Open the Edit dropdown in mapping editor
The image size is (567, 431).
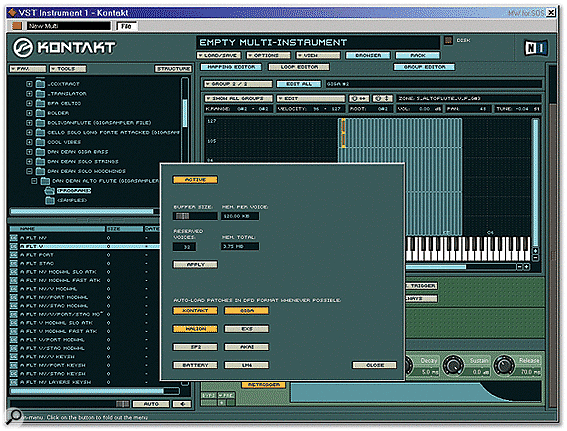(311, 98)
